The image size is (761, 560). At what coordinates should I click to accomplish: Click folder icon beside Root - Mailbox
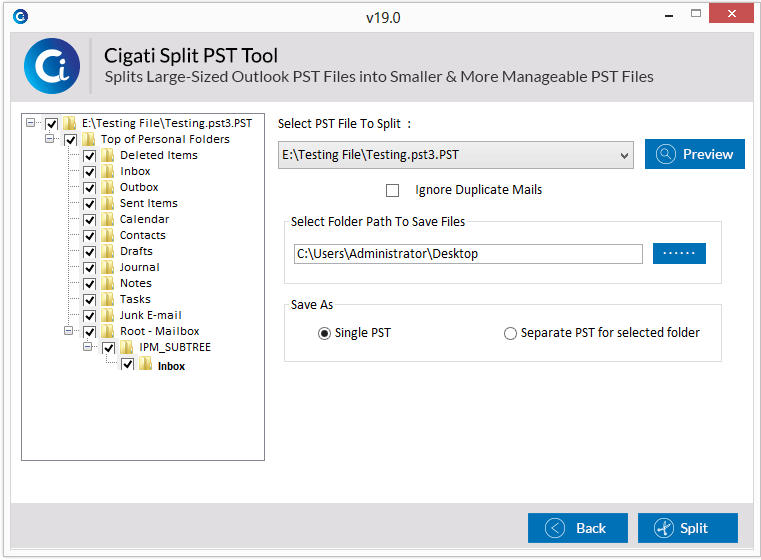[x=108, y=331]
